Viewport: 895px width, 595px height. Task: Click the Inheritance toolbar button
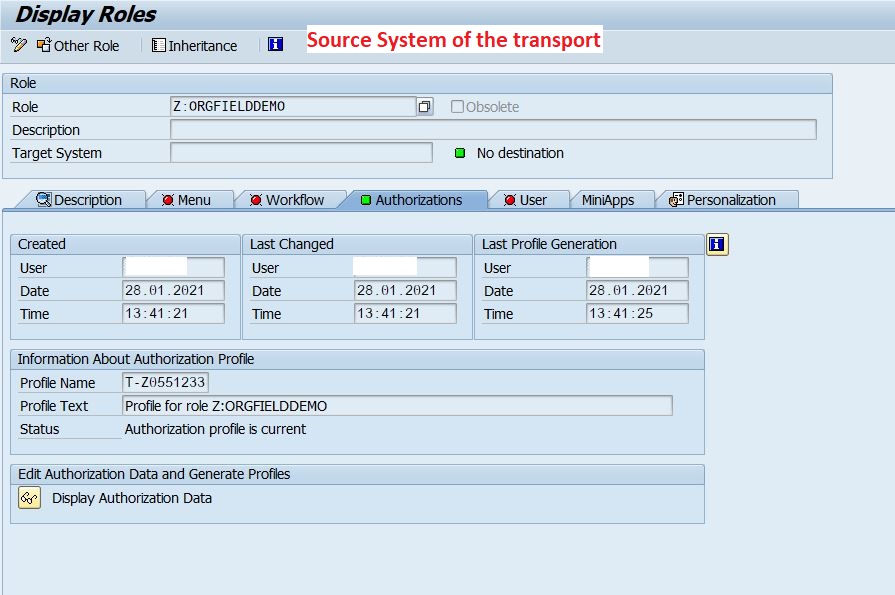coord(195,46)
